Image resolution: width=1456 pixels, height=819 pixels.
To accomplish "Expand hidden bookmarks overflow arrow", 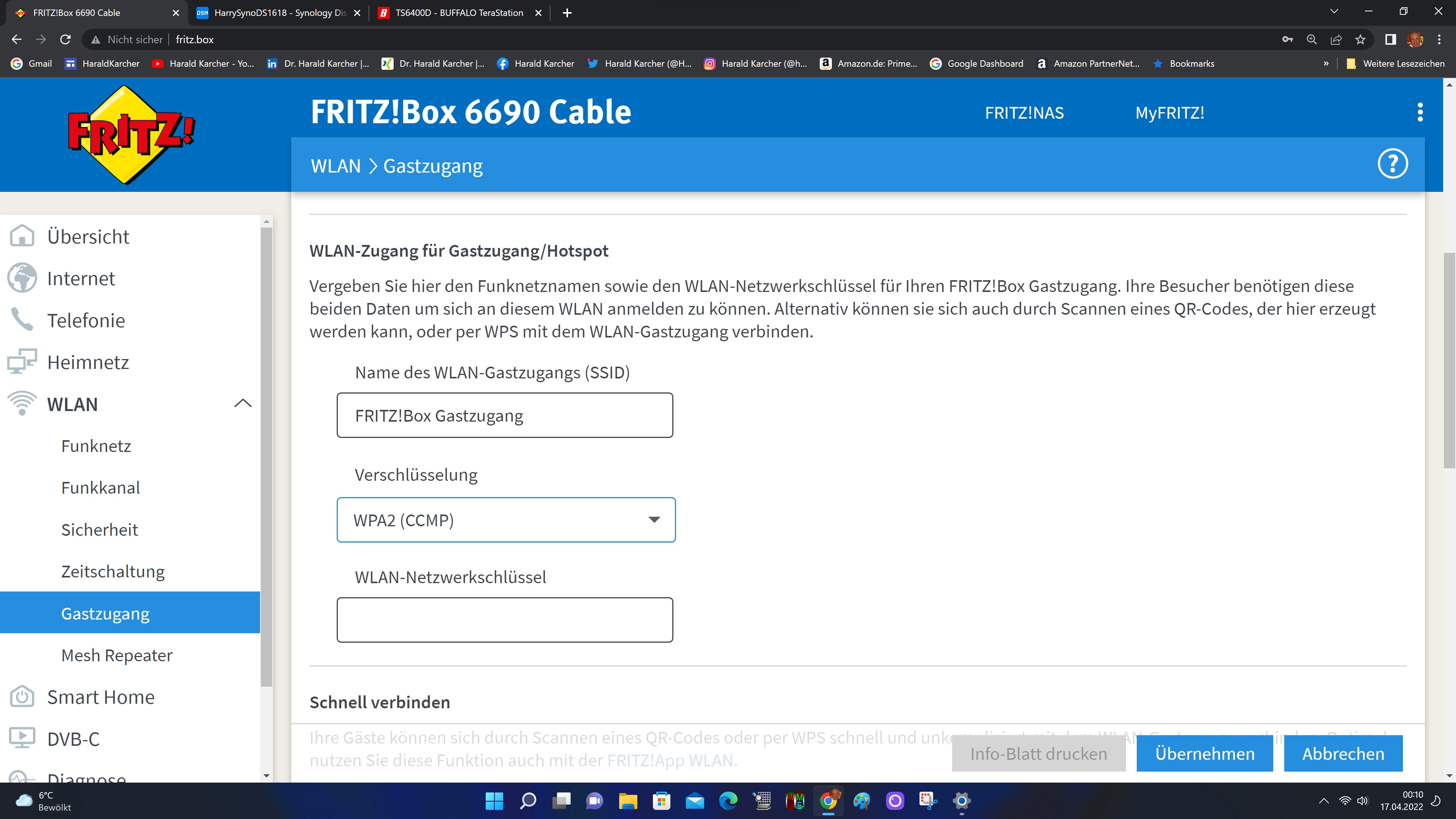I will [1326, 64].
